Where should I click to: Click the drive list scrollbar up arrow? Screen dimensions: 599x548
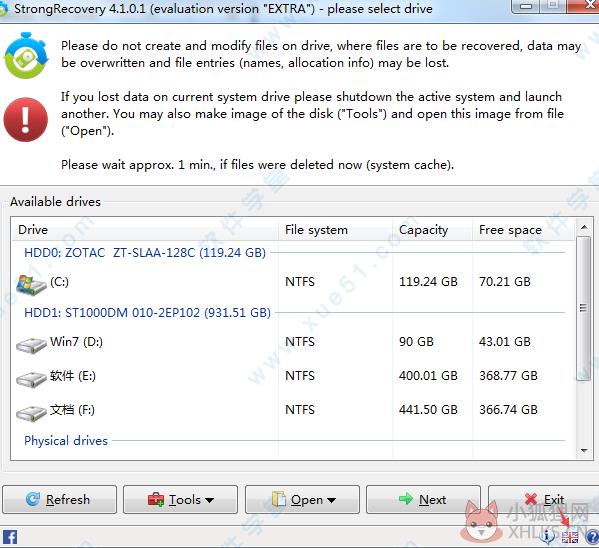point(584,227)
